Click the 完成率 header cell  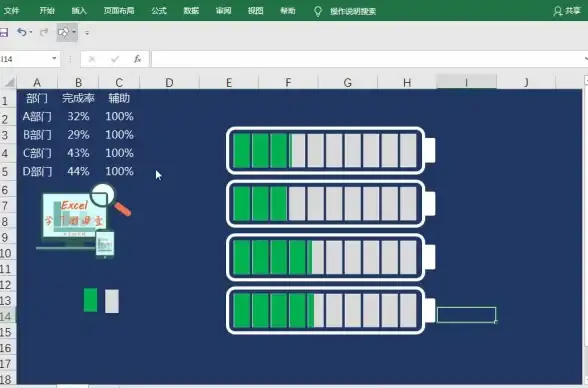tap(78, 98)
